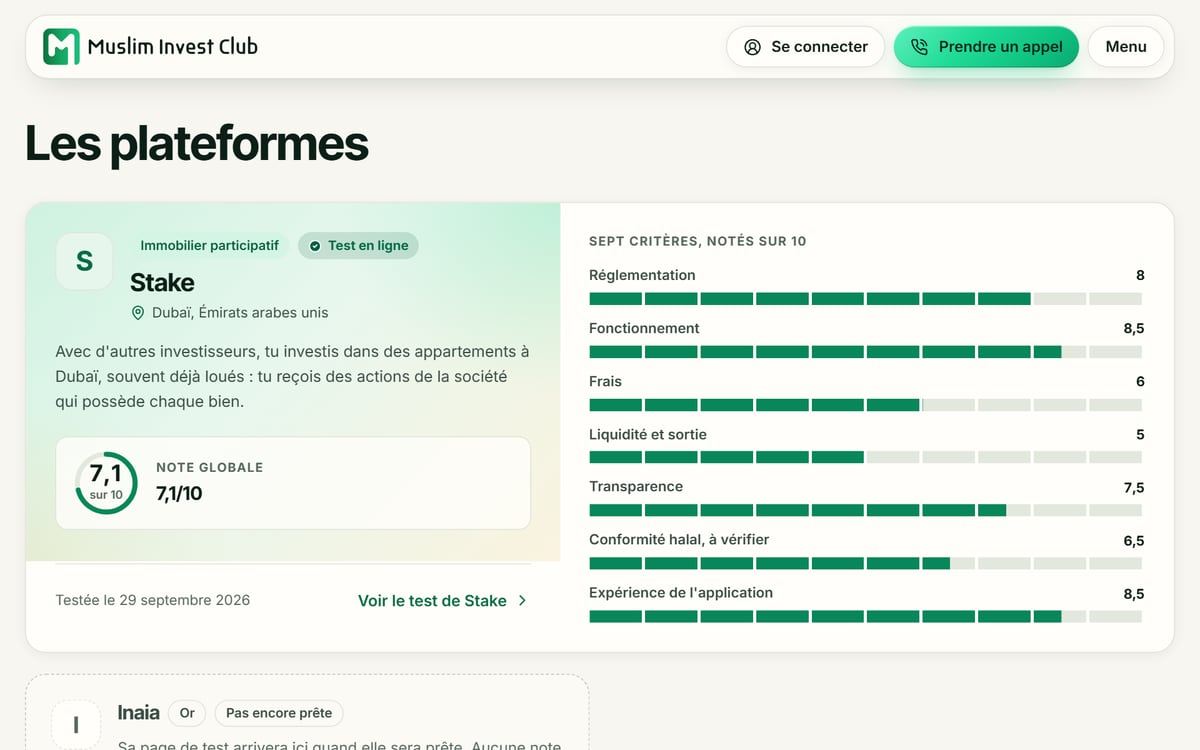
Task: Click the NOTE GLOBALE label
Action: tap(210, 467)
